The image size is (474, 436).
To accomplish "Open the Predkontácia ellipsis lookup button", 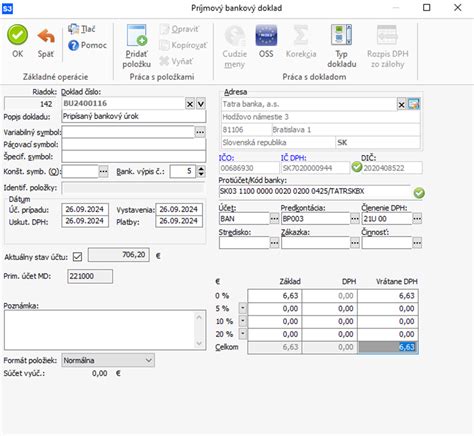I will 355,219.
